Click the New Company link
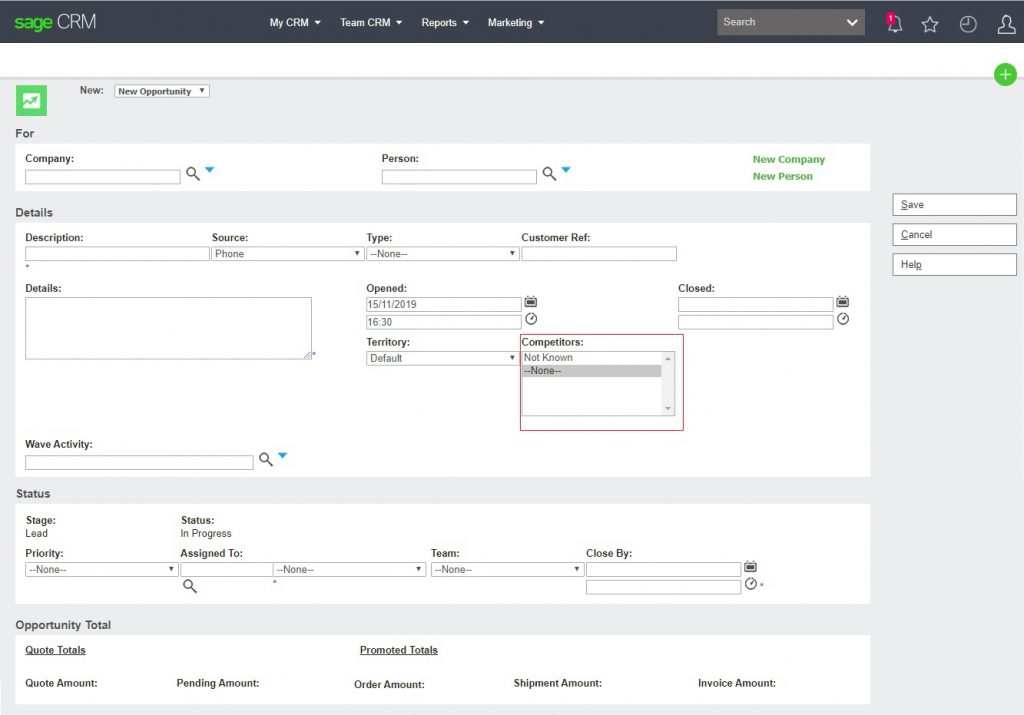The image size is (1024, 715). [x=788, y=159]
